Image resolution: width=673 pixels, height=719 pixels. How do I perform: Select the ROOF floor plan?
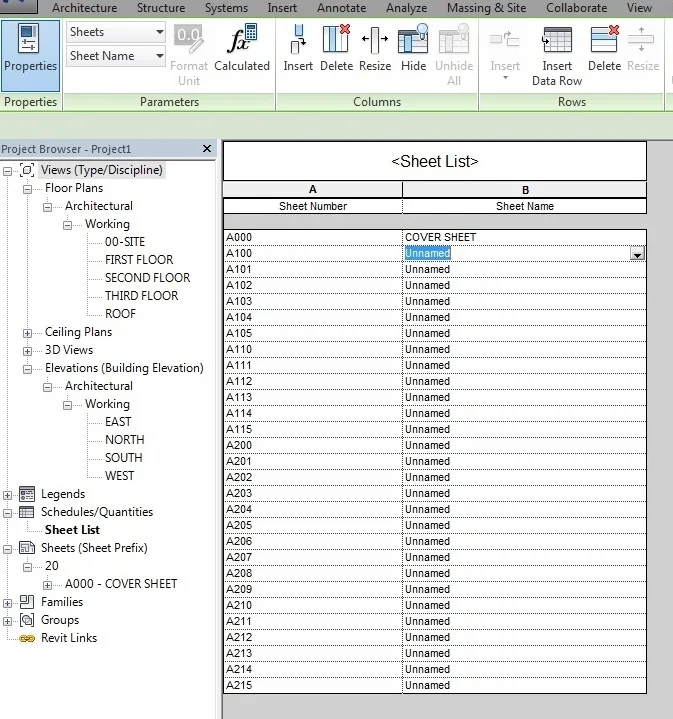120,314
